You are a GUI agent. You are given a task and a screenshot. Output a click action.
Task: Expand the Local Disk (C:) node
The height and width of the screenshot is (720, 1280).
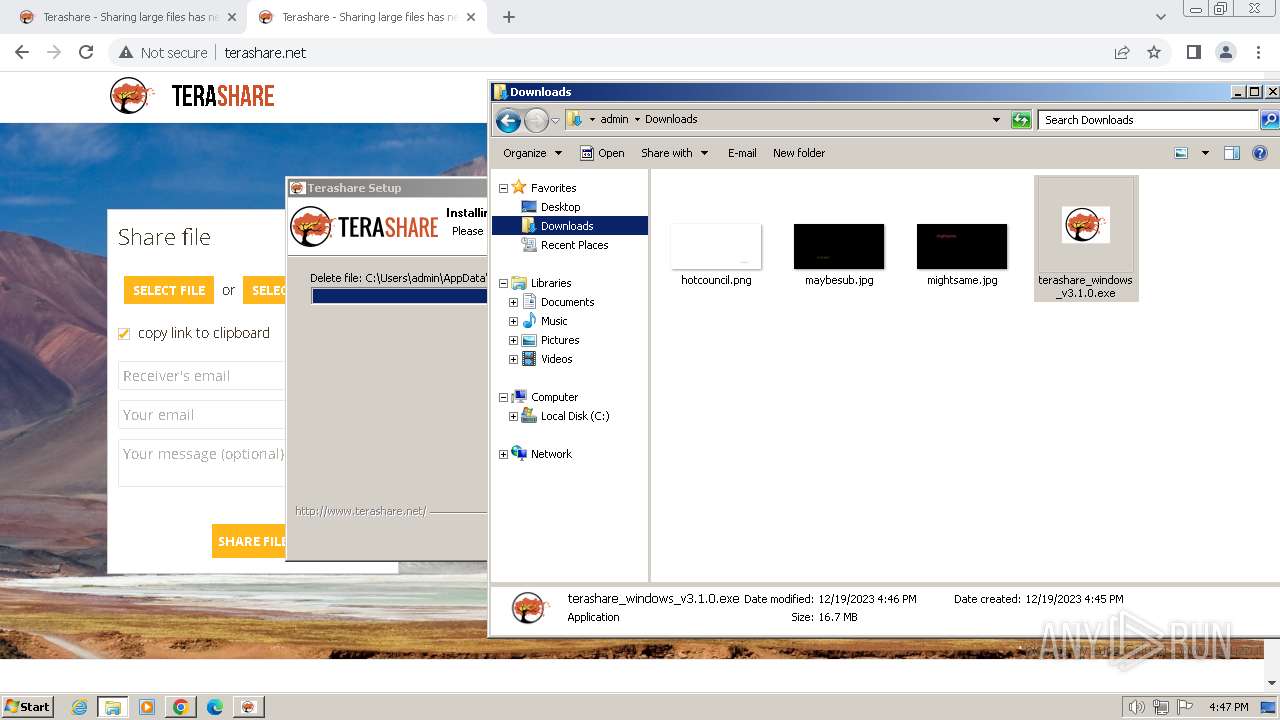[x=513, y=416]
